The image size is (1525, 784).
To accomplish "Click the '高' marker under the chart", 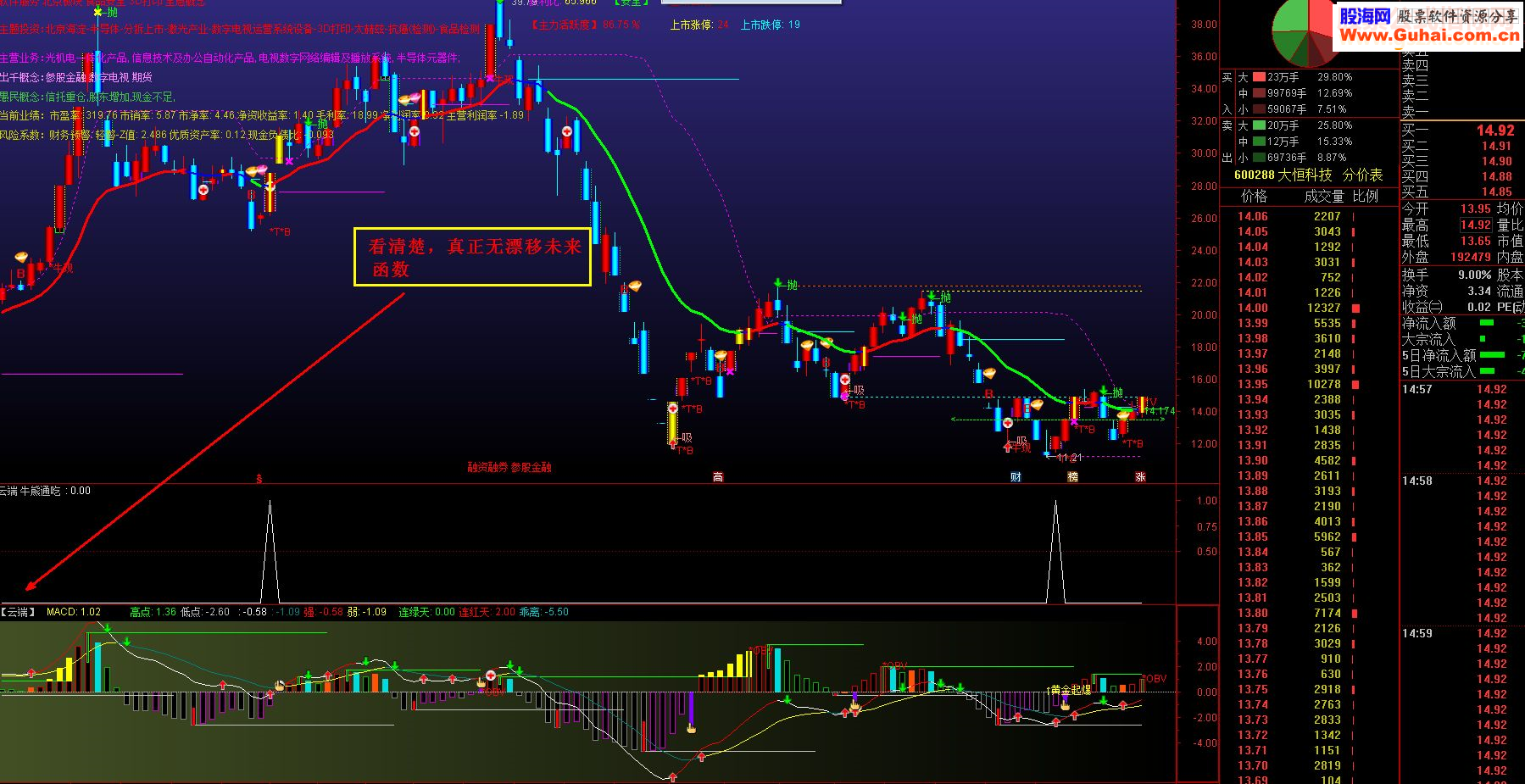I will [718, 477].
